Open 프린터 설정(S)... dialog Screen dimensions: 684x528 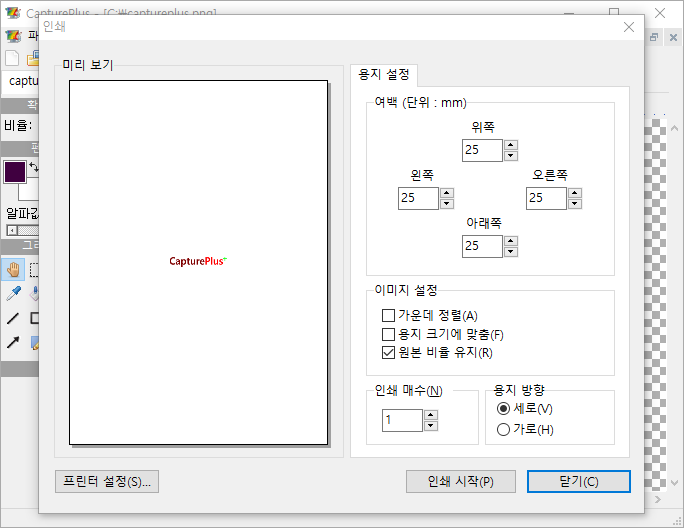(107, 481)
